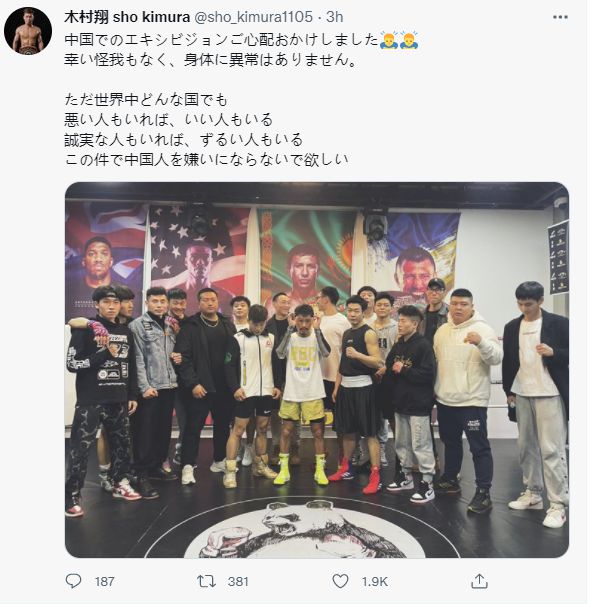Click the Kazakhstan flag boxer poster in photo
The image size is (591, 604).
[x=307, y=256]
